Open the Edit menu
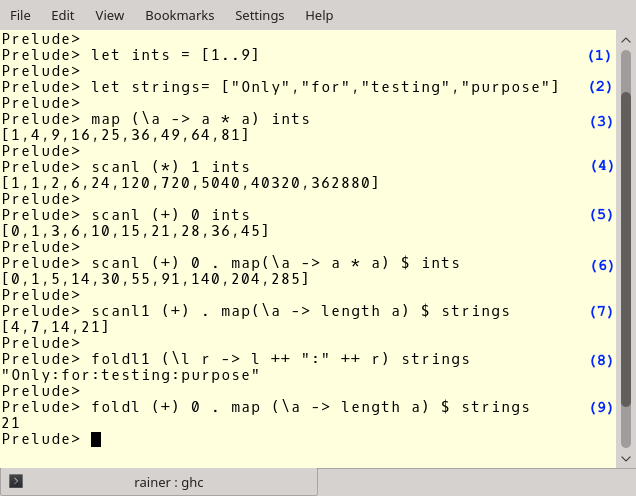 pos(62,15)
